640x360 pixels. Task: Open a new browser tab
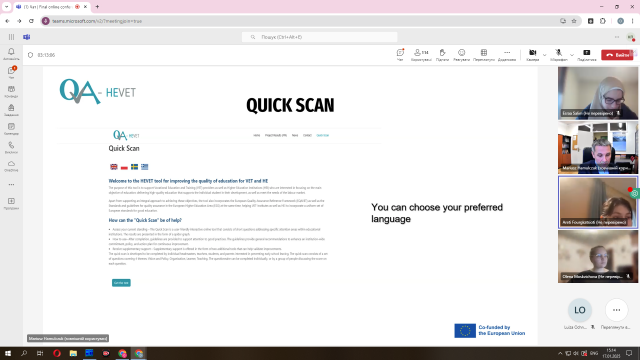[97, 7]
